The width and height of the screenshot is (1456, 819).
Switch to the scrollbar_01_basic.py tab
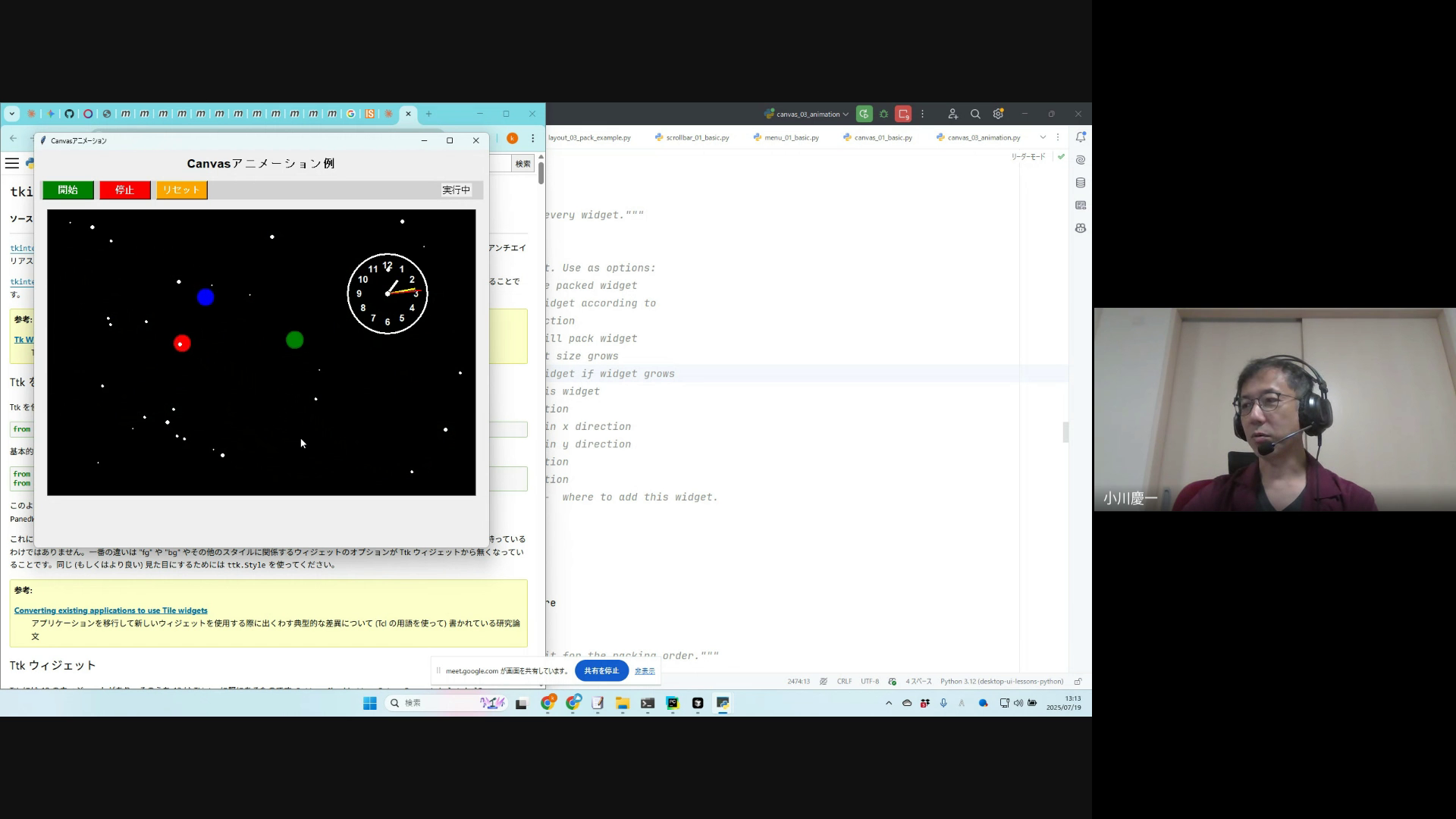tap(697, 137)
